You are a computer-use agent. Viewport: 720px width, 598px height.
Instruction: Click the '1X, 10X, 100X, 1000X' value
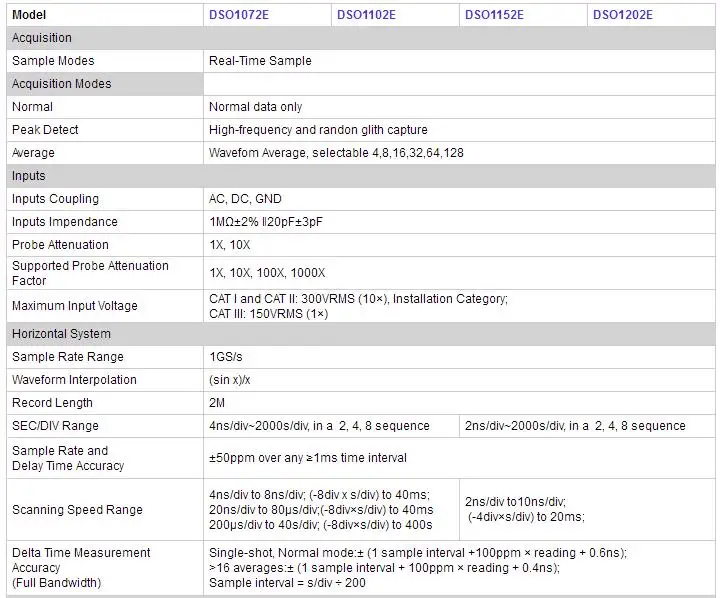(x=267, y=273)
